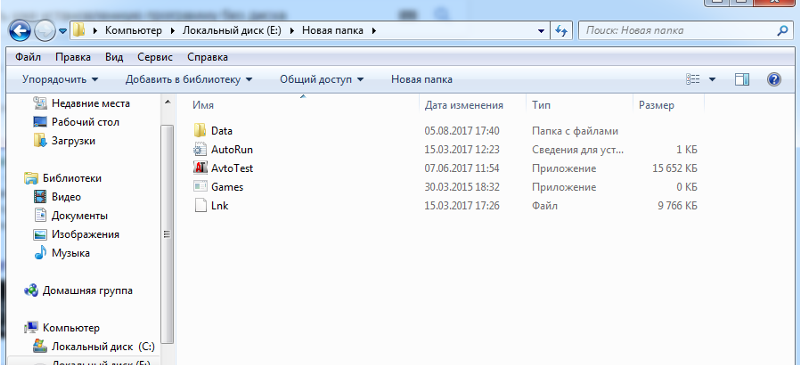The image size is (800, 365).
Task: Click the Games file name
Action: [227, 187]
